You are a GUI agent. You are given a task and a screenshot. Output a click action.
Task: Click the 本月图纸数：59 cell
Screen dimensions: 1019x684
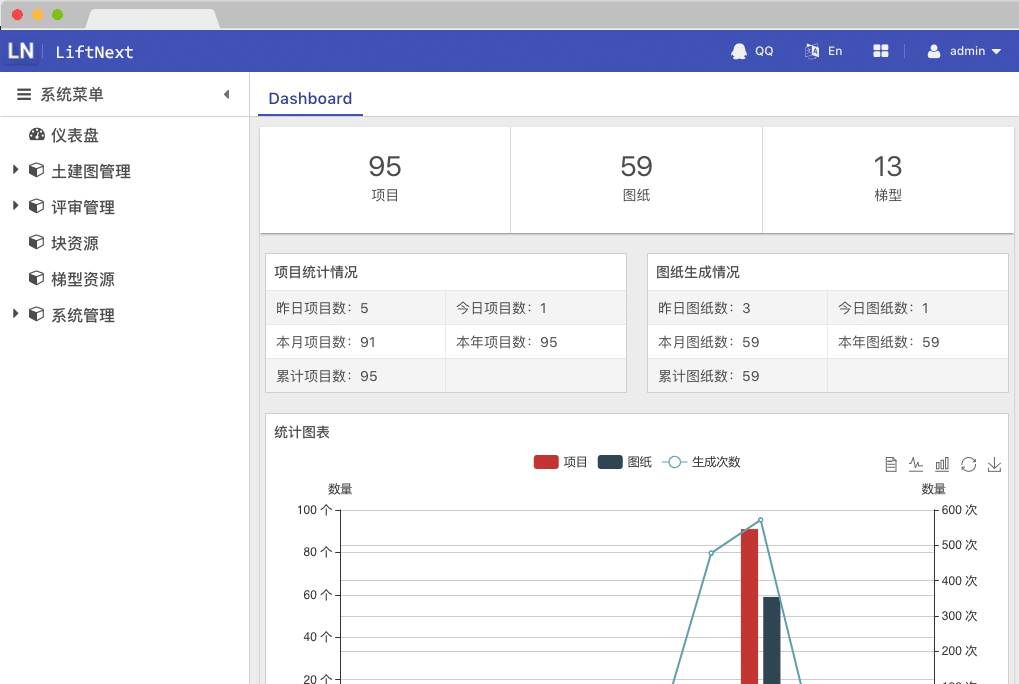(x=738, y=342)
